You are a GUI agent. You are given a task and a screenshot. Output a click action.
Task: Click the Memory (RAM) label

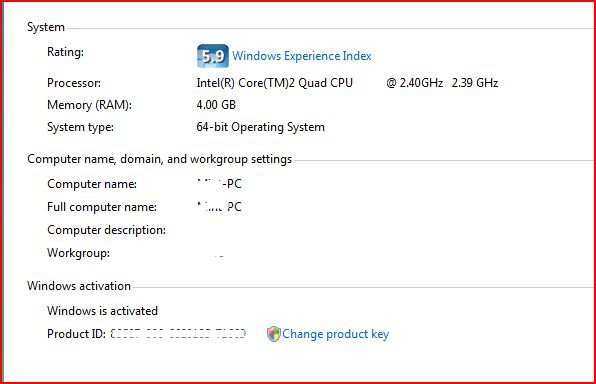(x=89, y=105)
